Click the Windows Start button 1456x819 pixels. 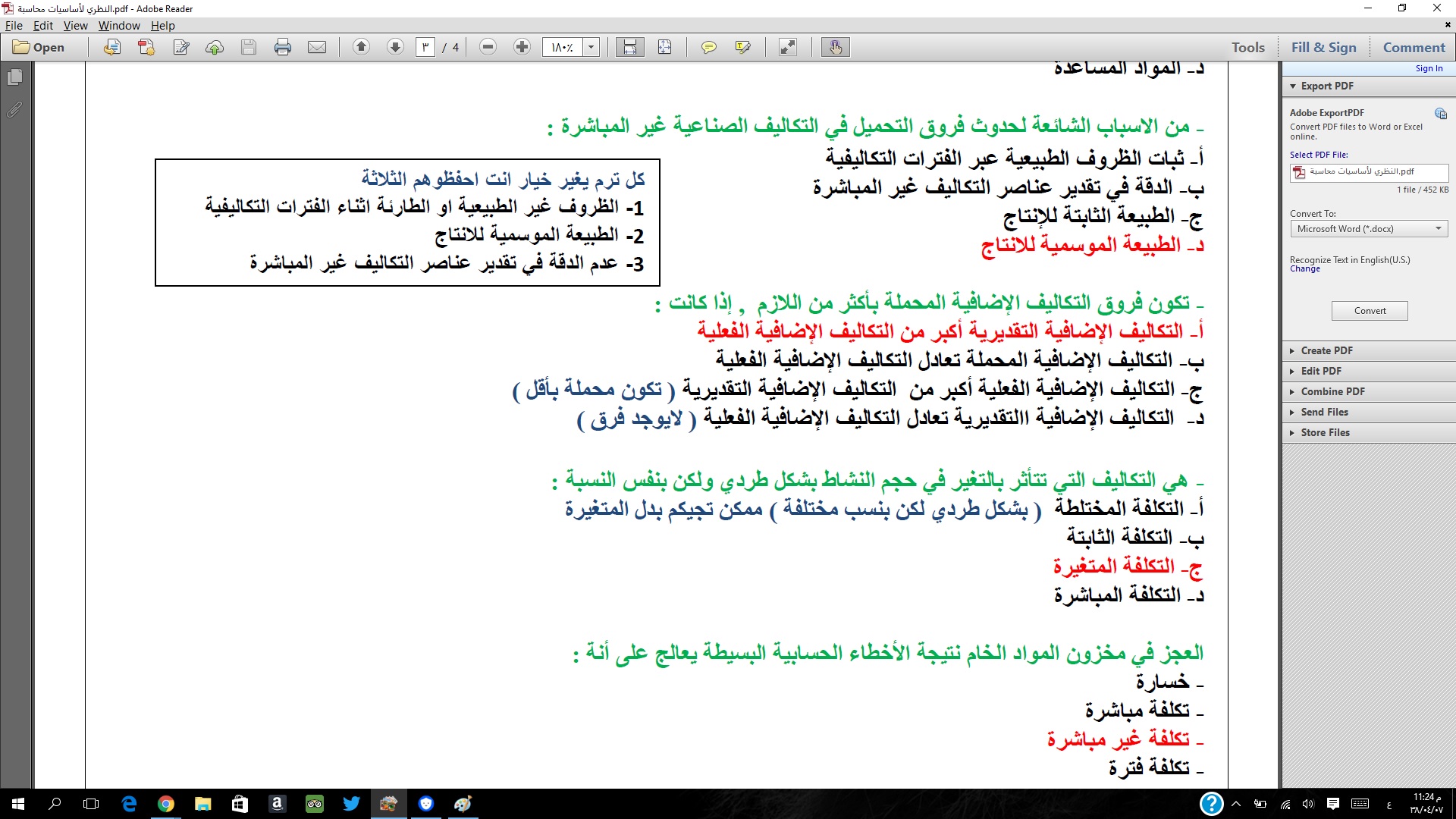tap(18, 804)
